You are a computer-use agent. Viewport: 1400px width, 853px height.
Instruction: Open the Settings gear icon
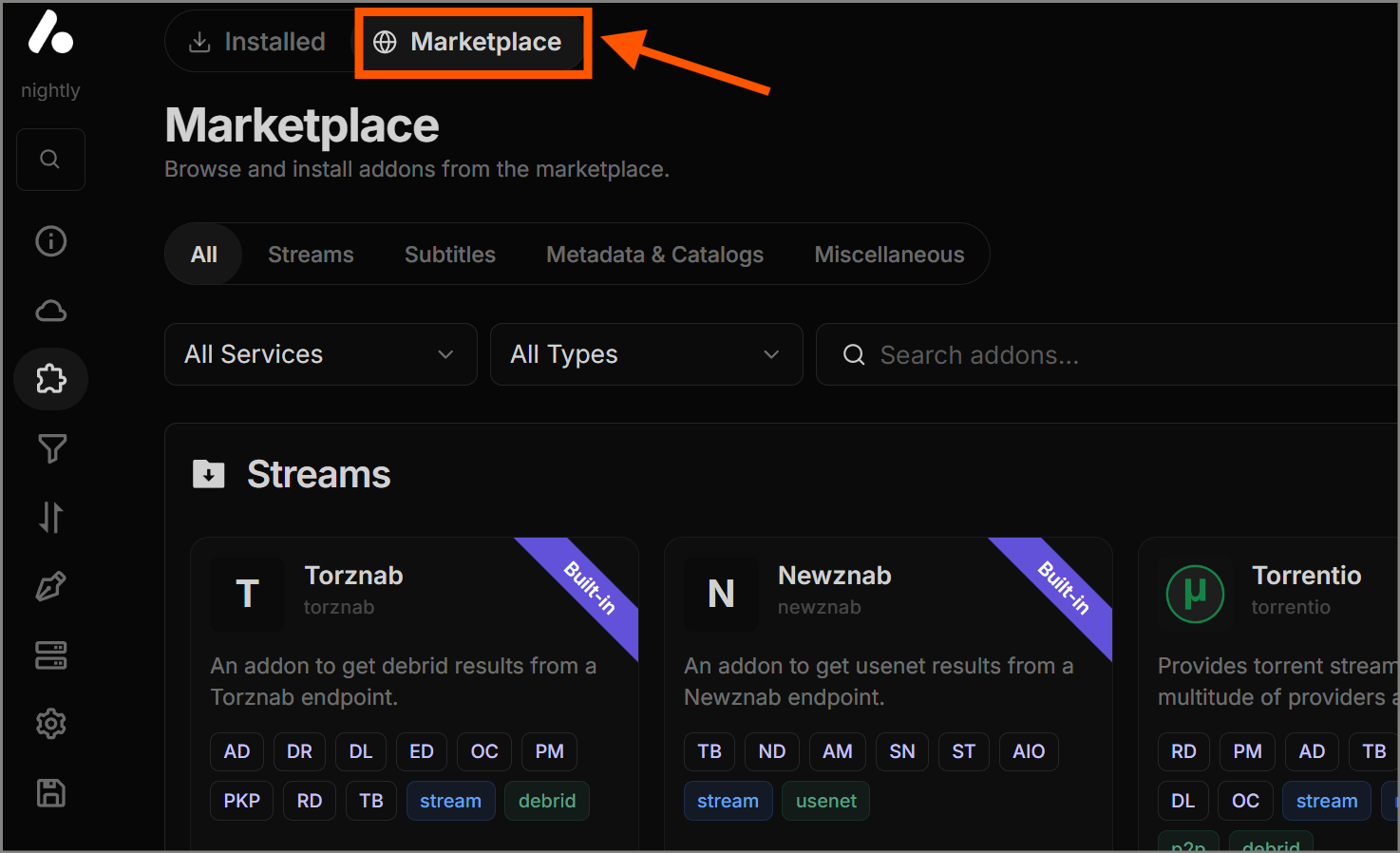click(x=50, y=724)
